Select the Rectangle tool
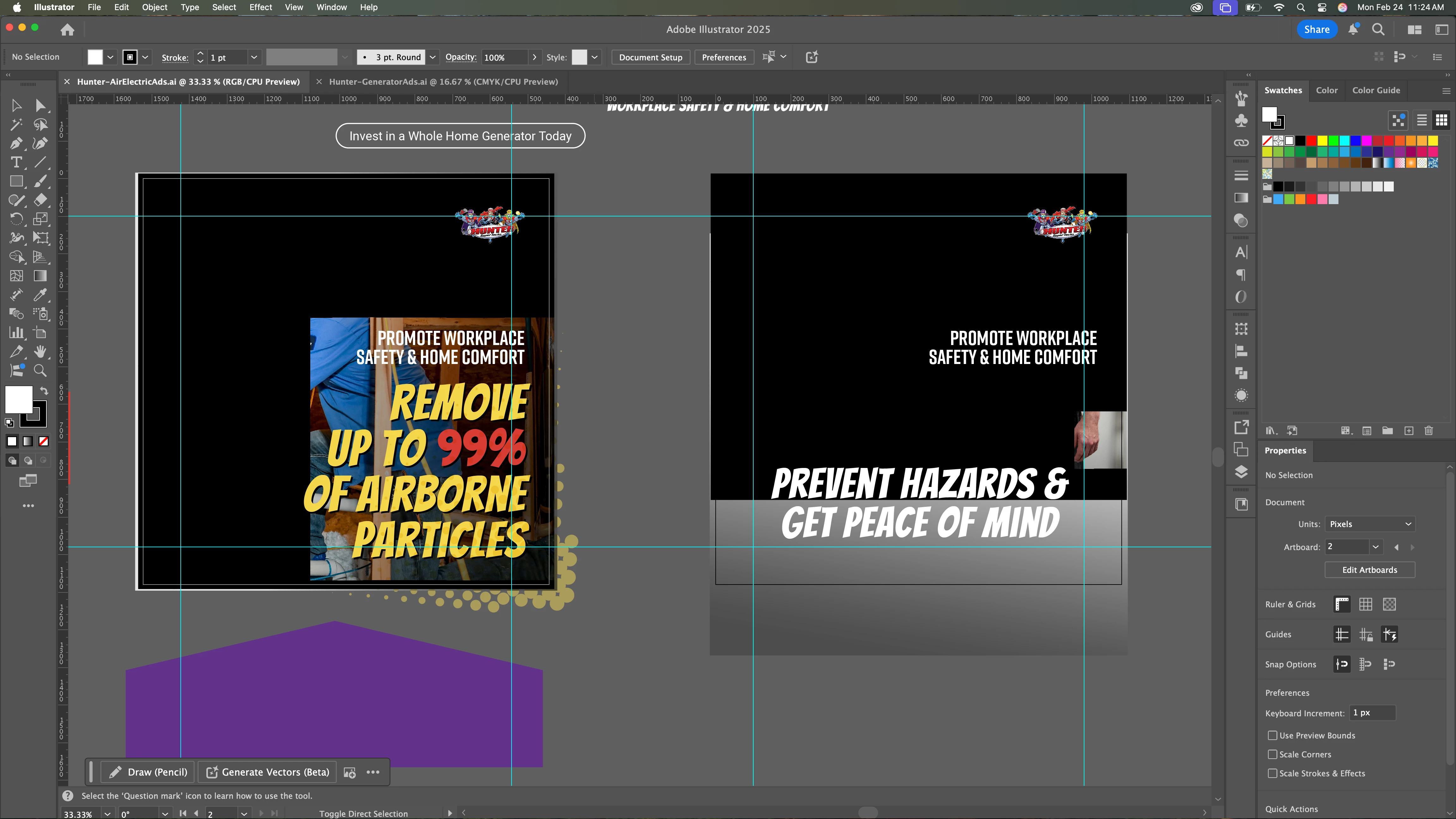This screenshot has height=819, width=1456. [x=16, y=181]
